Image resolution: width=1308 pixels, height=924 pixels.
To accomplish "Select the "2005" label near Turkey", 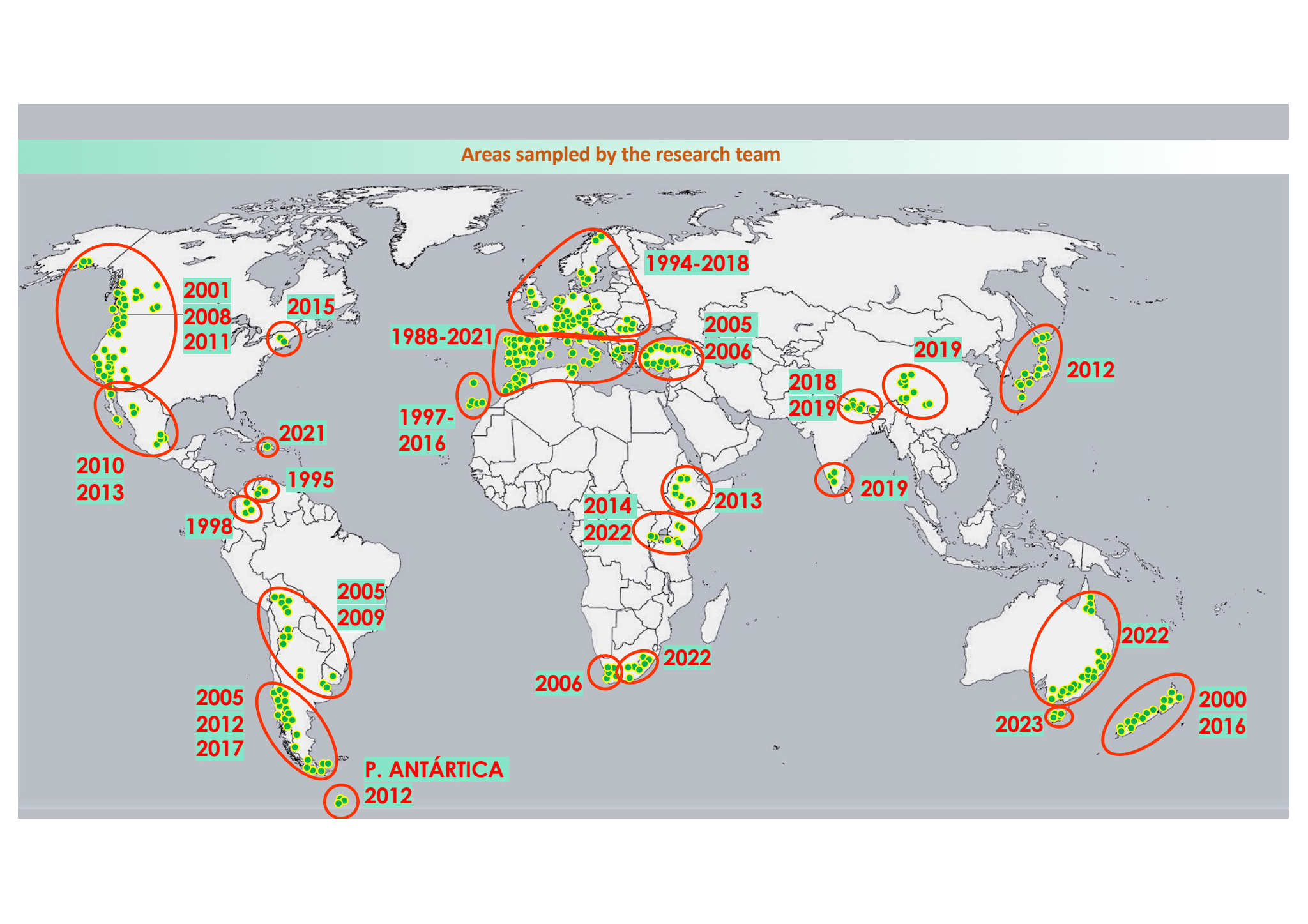I will click(x=729, y=324).
